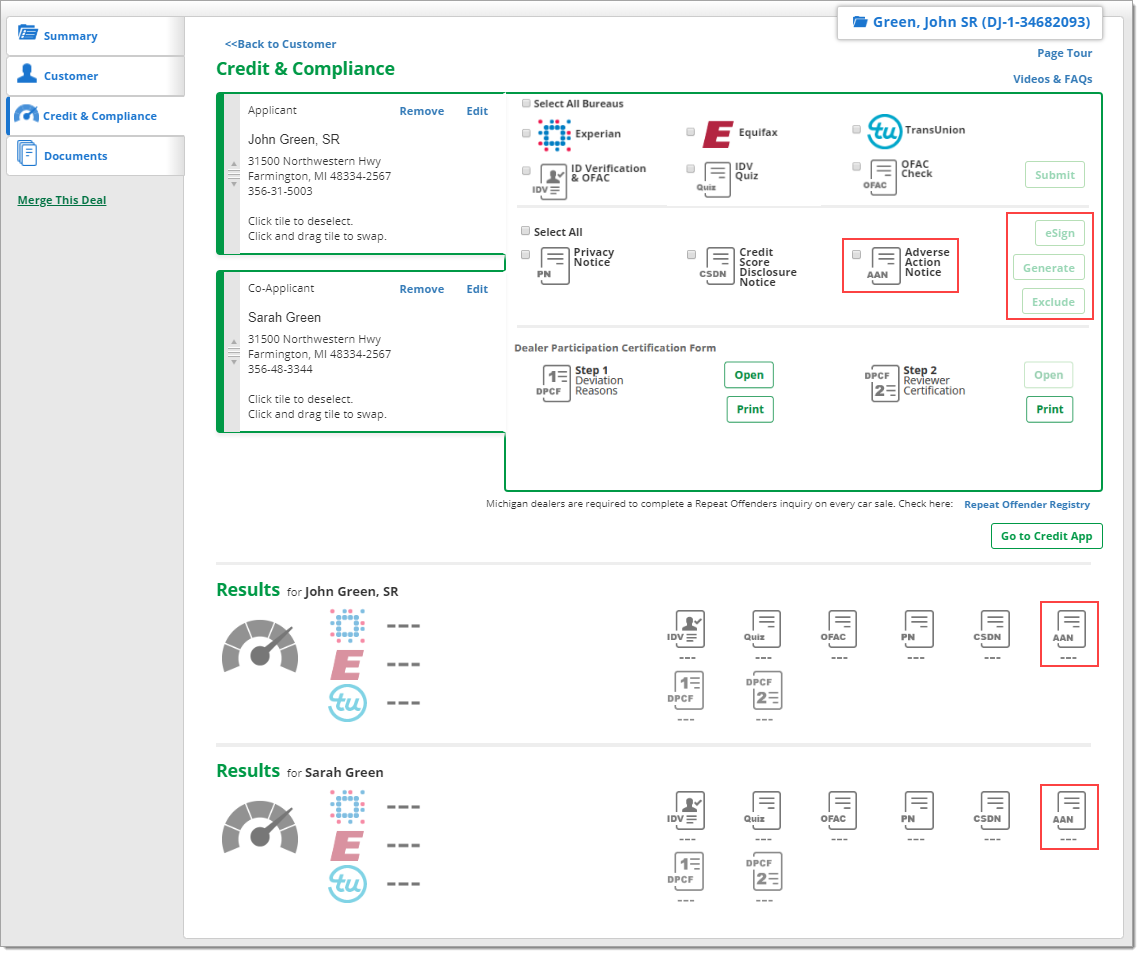The image size is (1140, 954).
Task: Click the Privacy Notice PN icon
Action: click(x=555, y=265)
